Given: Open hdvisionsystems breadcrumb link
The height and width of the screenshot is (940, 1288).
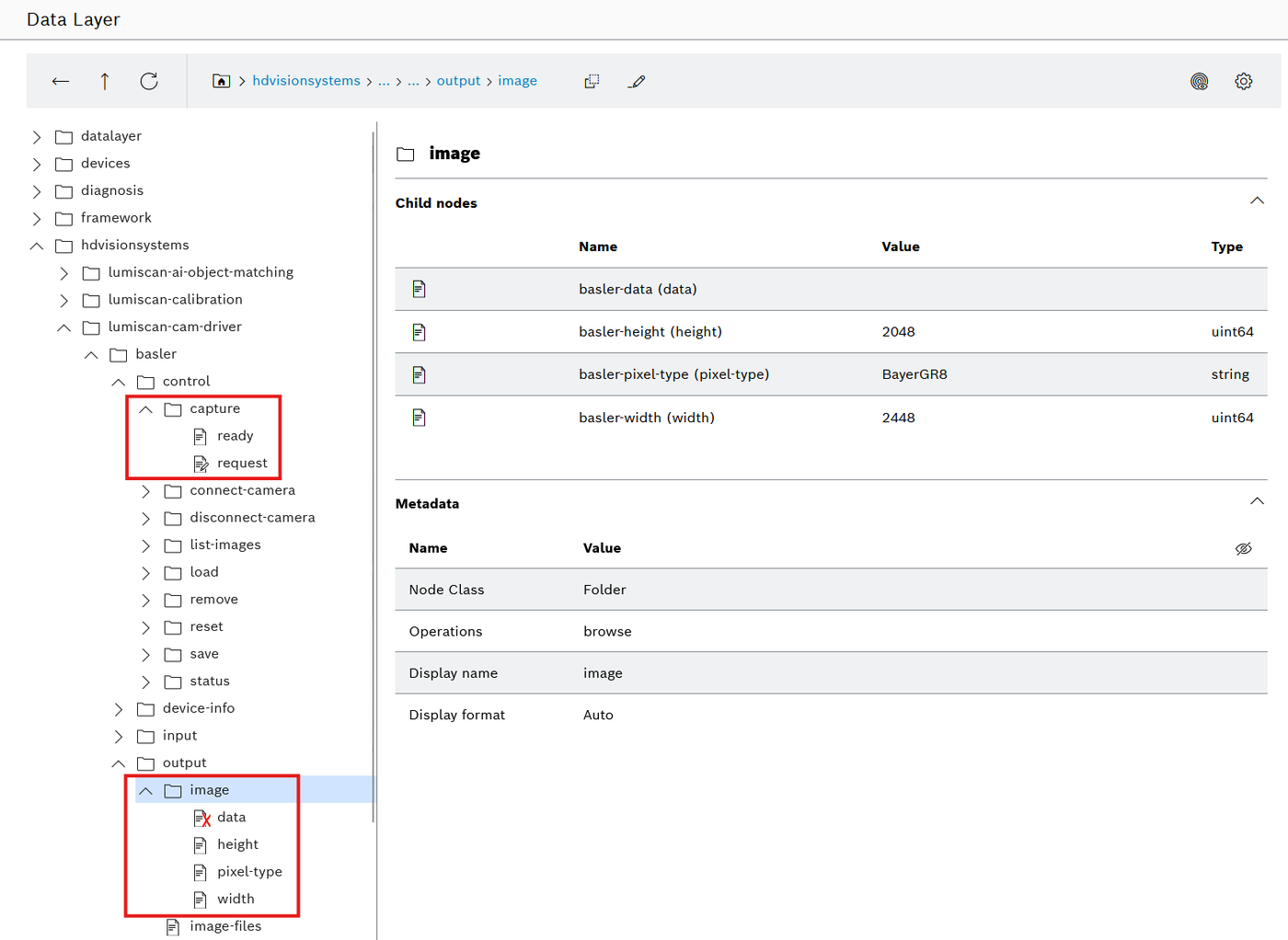Looking at the screenshot, I should tap(306, 81).
